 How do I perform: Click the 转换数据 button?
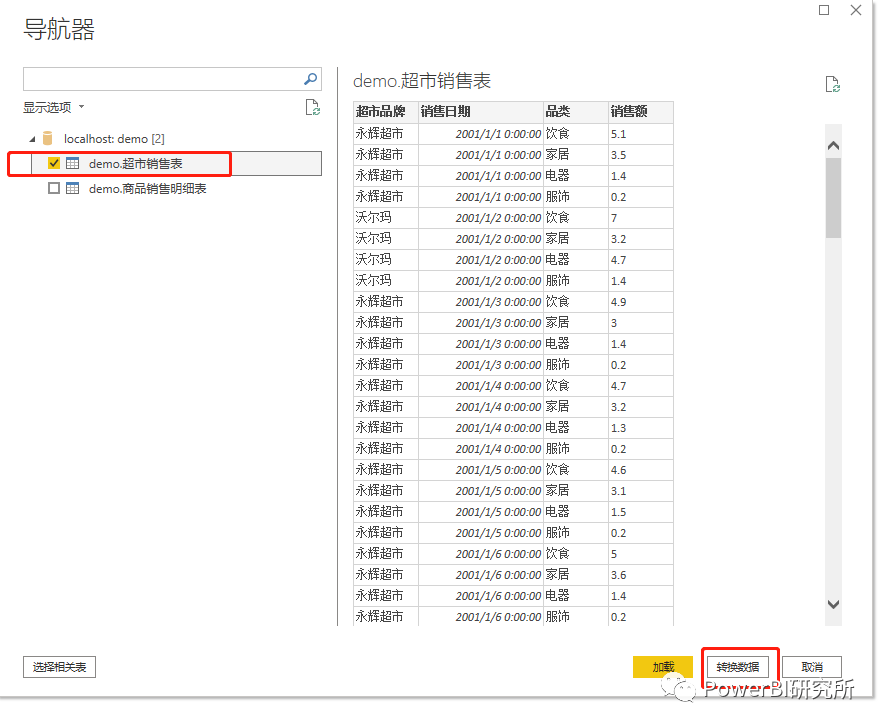pos(738,667)
